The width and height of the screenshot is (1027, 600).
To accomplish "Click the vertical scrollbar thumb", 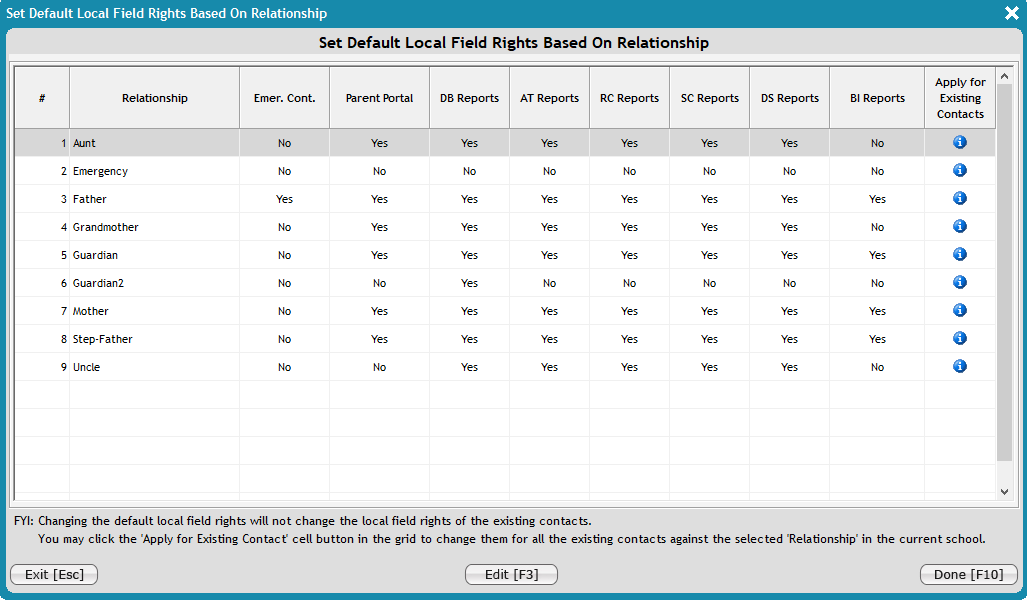I will (x=1004, y=272).
